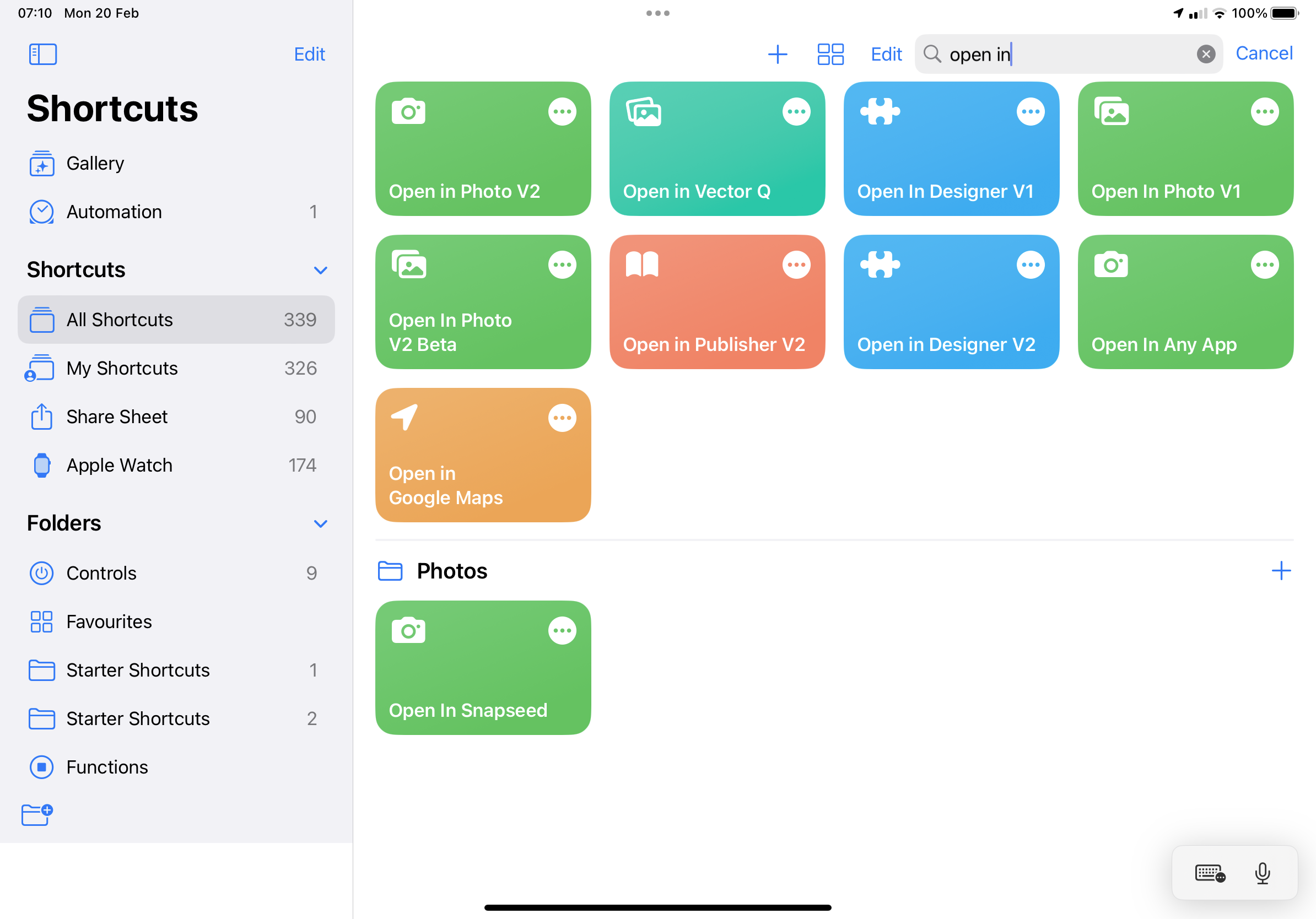The height and width of the screenshot is (919, 1316).
Task: Open Starter Shortcuts folder with 2 items
Action: click(176, 718)
